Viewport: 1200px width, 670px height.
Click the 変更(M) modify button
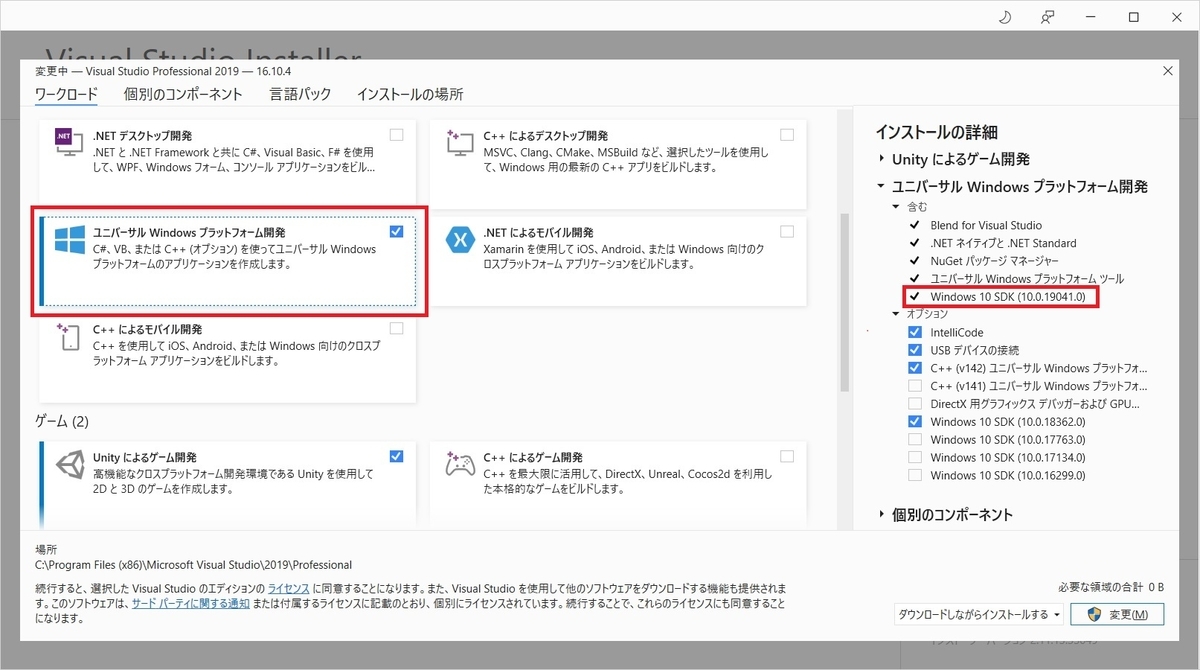1117,614
